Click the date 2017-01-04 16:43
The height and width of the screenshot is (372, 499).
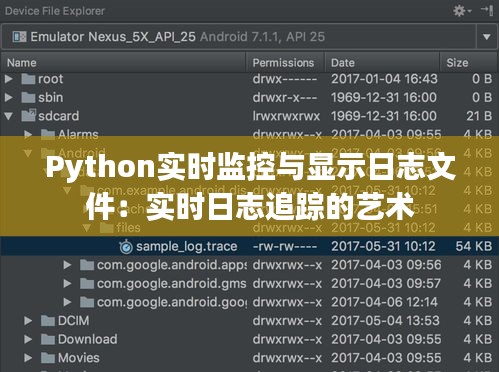384,79
